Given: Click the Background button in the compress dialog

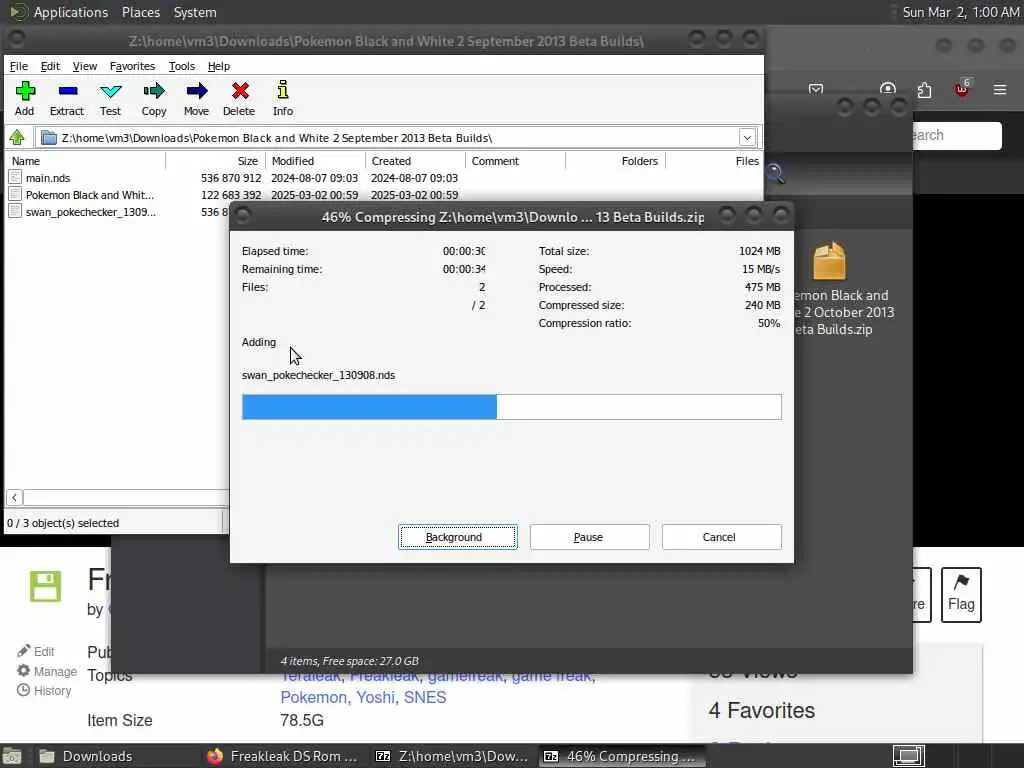Looking at the screenshot, I should pyautogui.click(x=458, y=537).
